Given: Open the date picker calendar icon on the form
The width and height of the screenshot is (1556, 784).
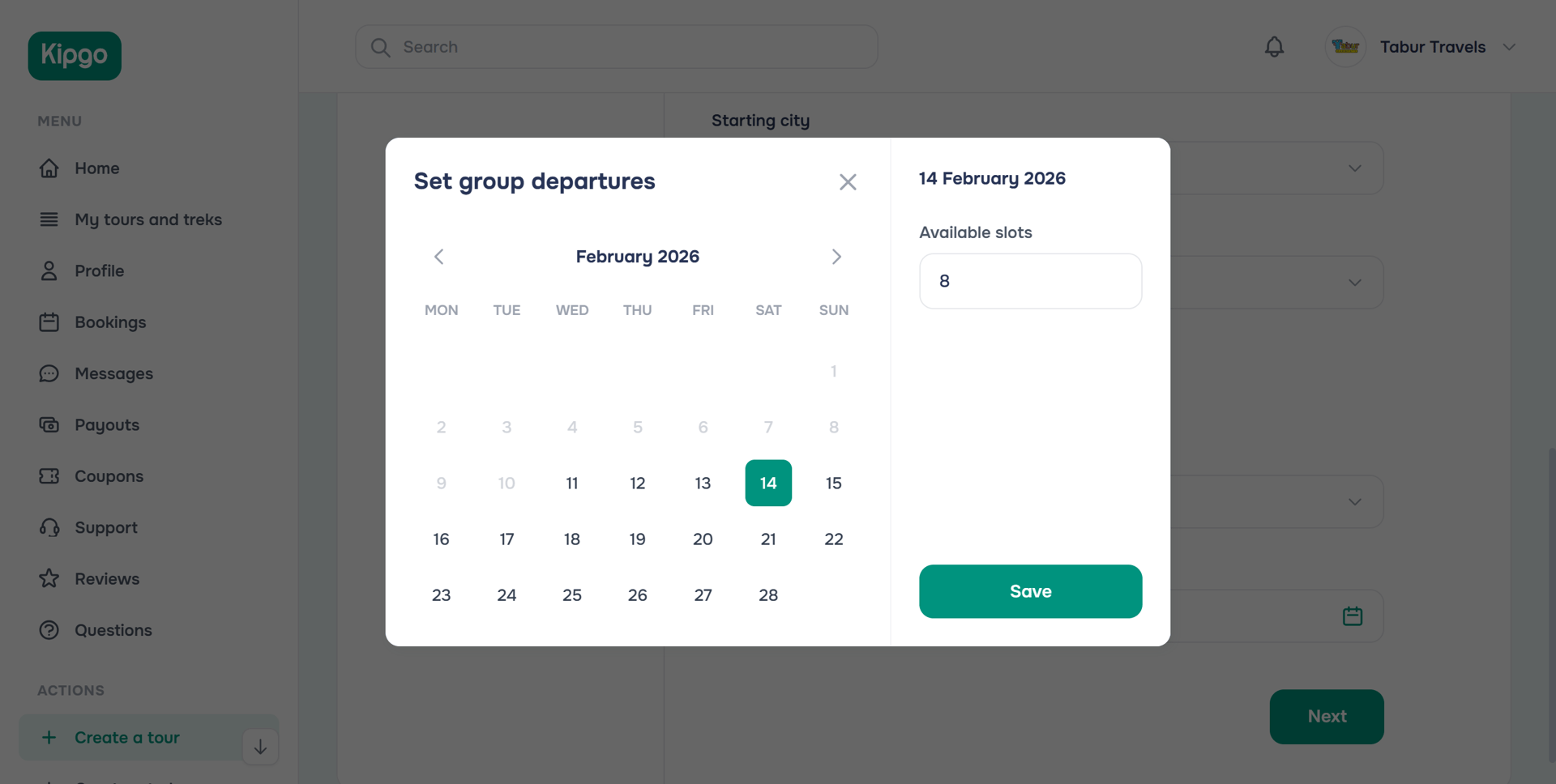Looking at the screenshot, I should point(1353,616).
